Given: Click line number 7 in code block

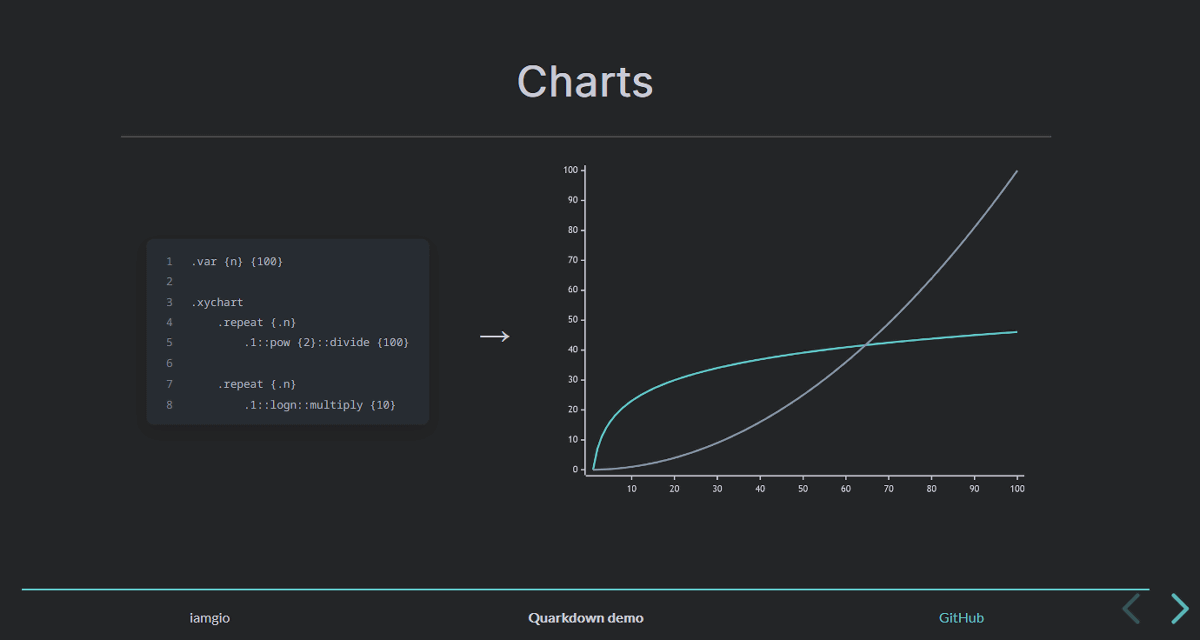Looking at the screenshot, I should click(x=170, y=384).
